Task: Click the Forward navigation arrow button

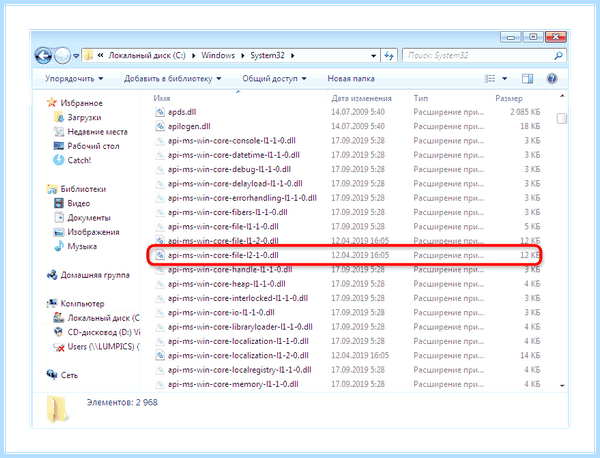Action: tap(62, 56)
